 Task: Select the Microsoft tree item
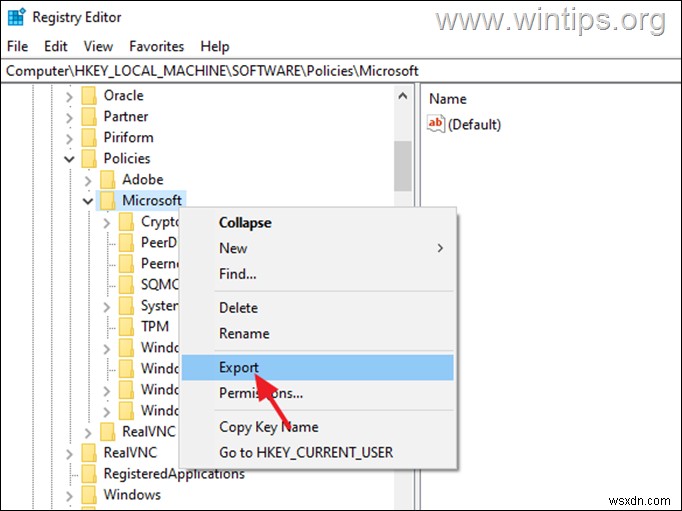[152, 200]
